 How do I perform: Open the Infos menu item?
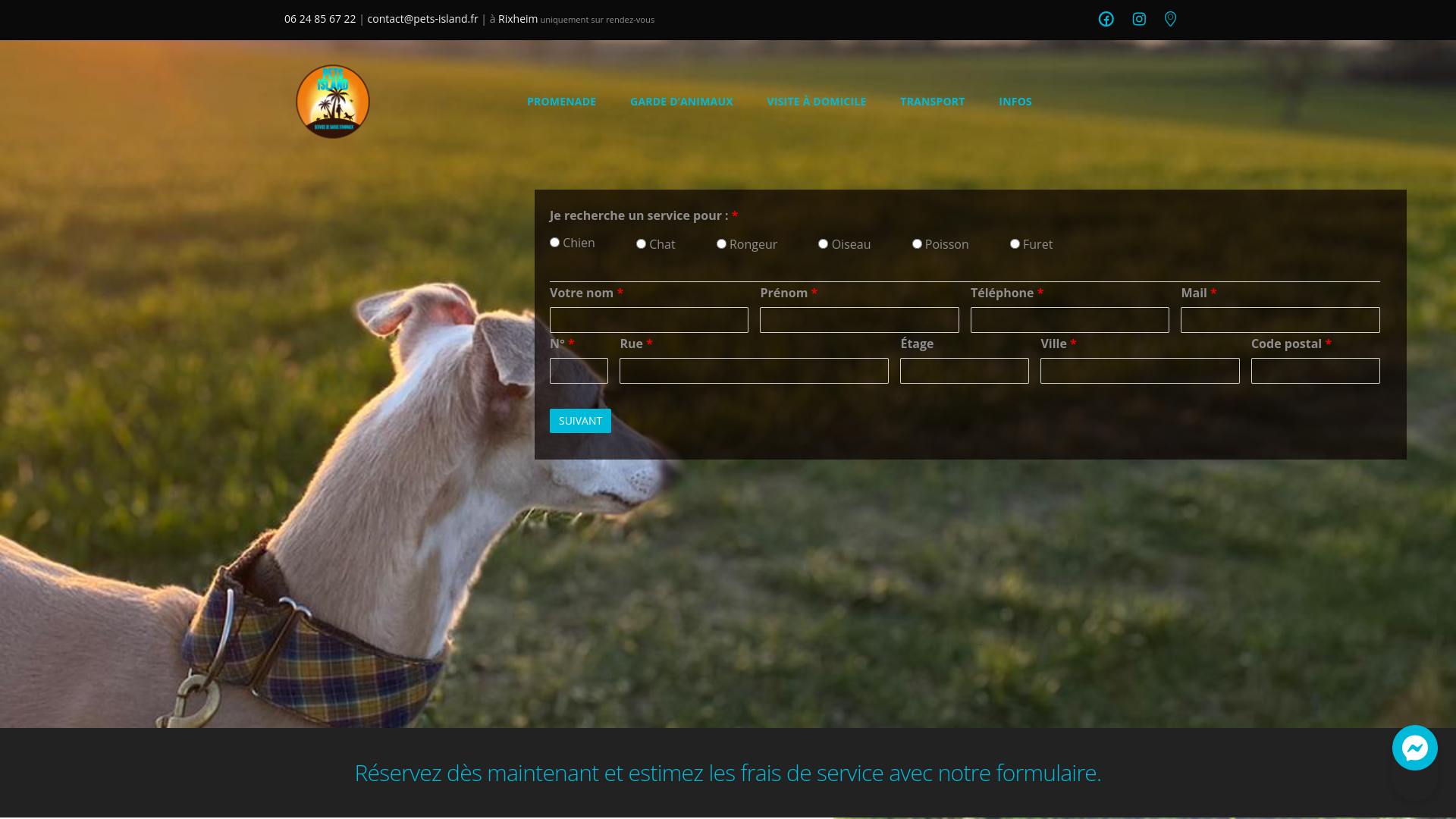(x=1015, y=102)
